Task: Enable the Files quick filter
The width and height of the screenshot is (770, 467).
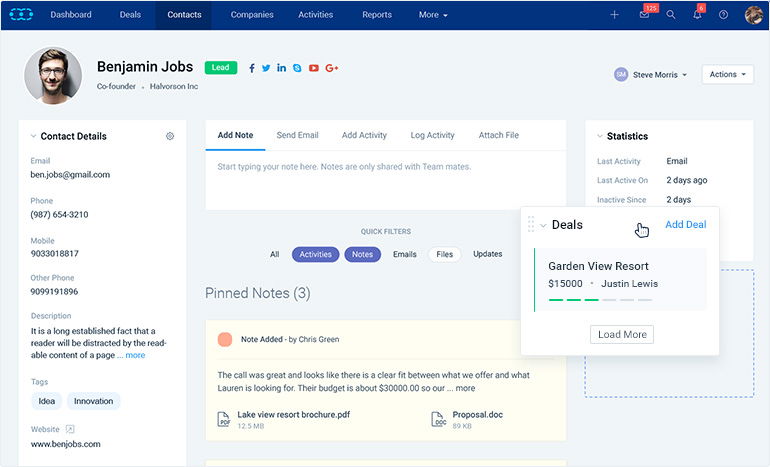Action: point(444,254)
